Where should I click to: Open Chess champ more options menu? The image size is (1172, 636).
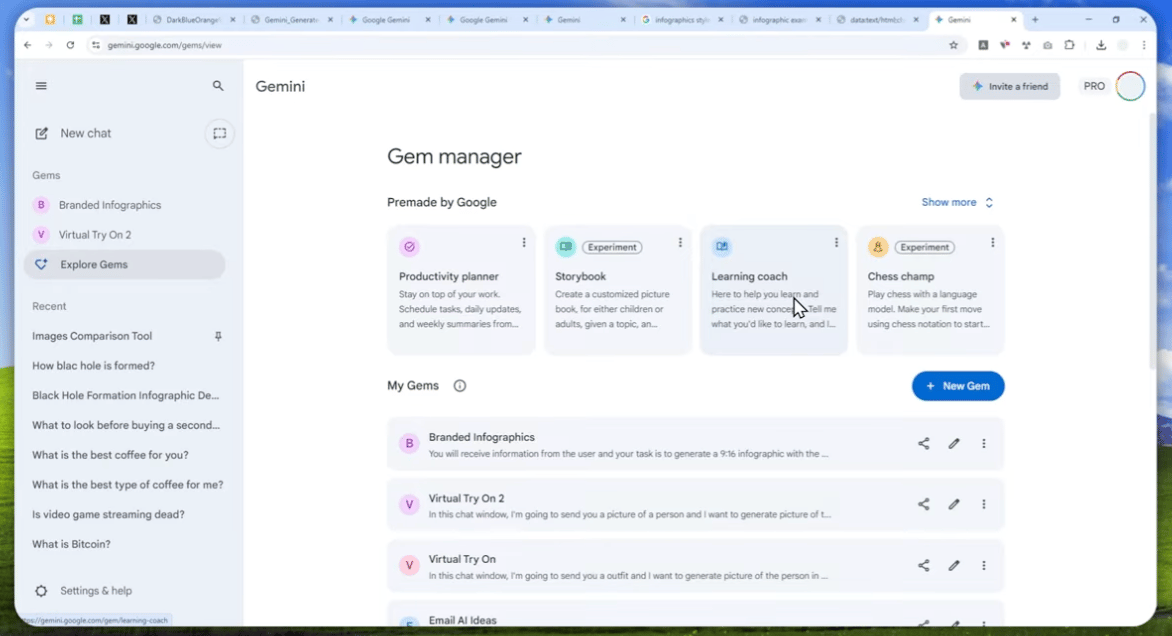click(x=993, y=243)
